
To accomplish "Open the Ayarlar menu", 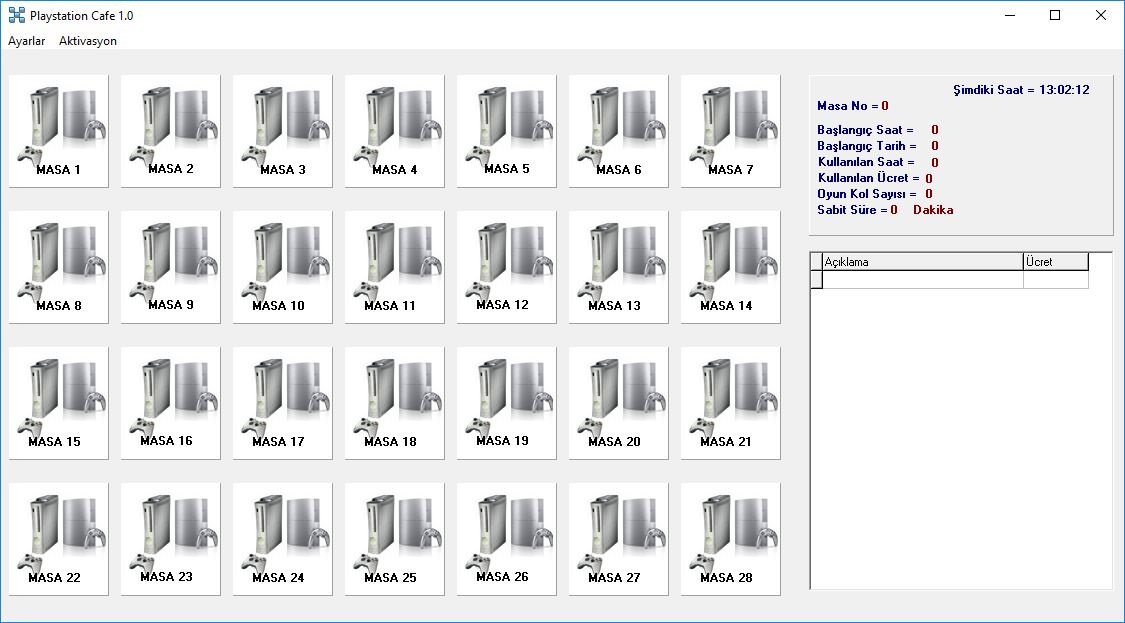I will coord(27,41).
